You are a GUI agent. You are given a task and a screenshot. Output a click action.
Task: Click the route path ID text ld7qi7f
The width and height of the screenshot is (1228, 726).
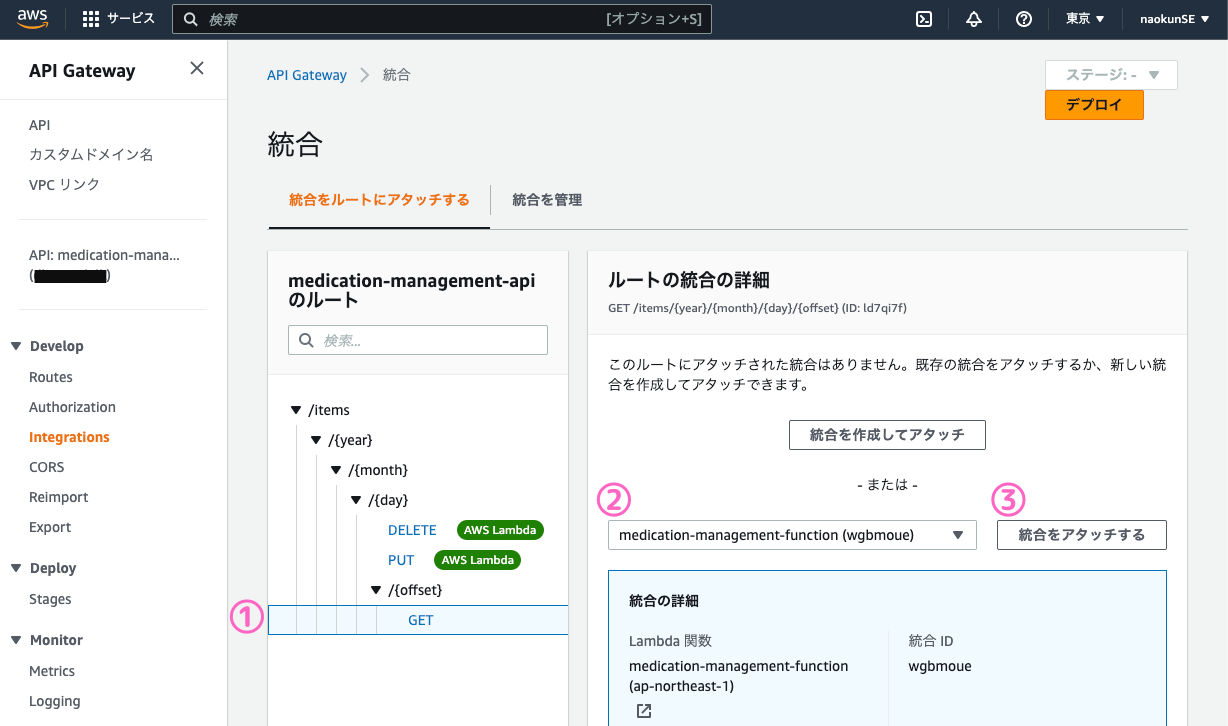[x=882, y=308]
